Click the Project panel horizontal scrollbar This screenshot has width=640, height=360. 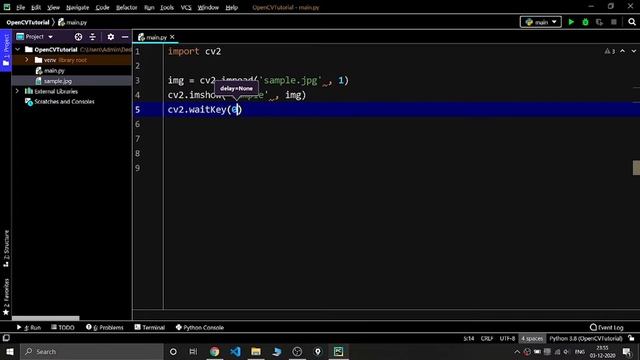coord(46,318)
